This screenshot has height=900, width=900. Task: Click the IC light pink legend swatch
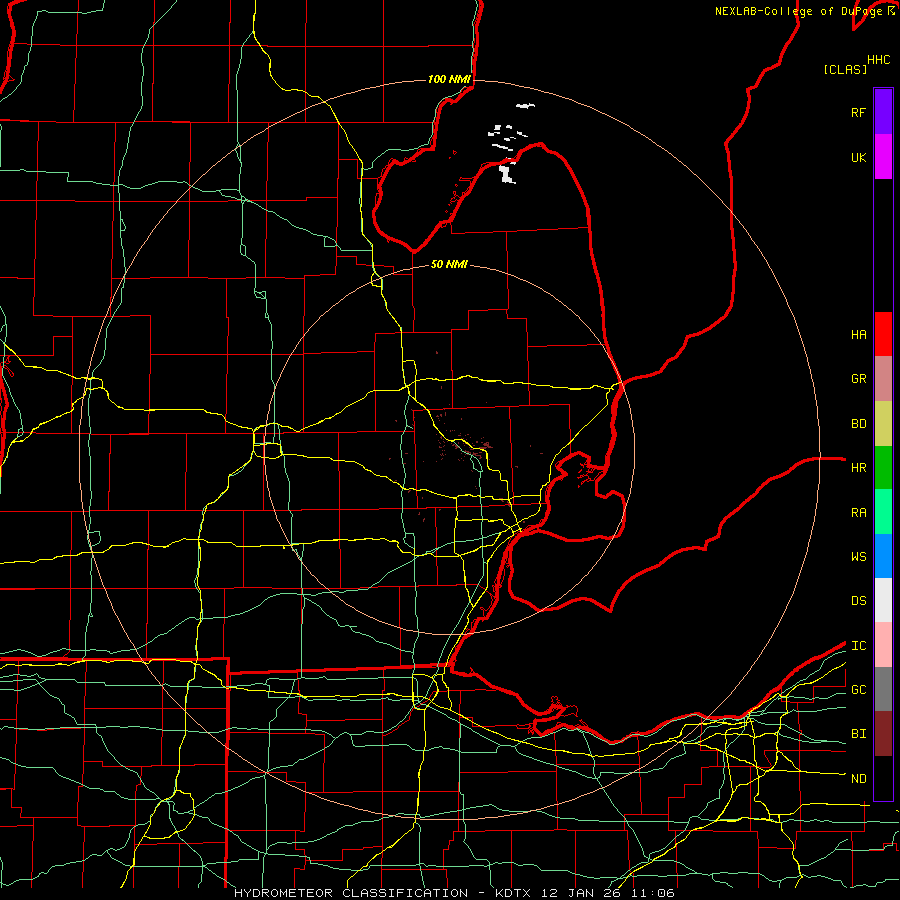pyautogui.click(x=883, y=645)
